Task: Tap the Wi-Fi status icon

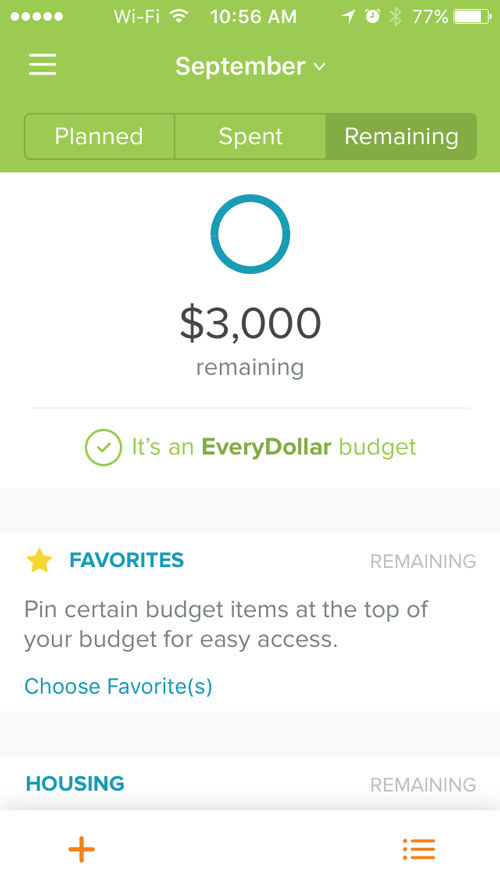Action: tap(178, 16)
